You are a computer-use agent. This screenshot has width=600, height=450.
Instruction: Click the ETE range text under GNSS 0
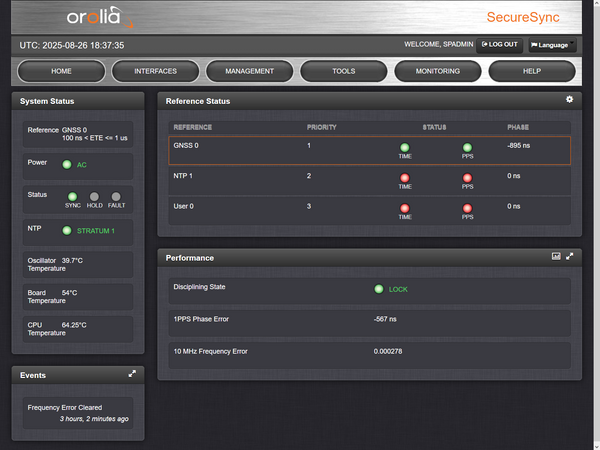(x=95, y=138)
